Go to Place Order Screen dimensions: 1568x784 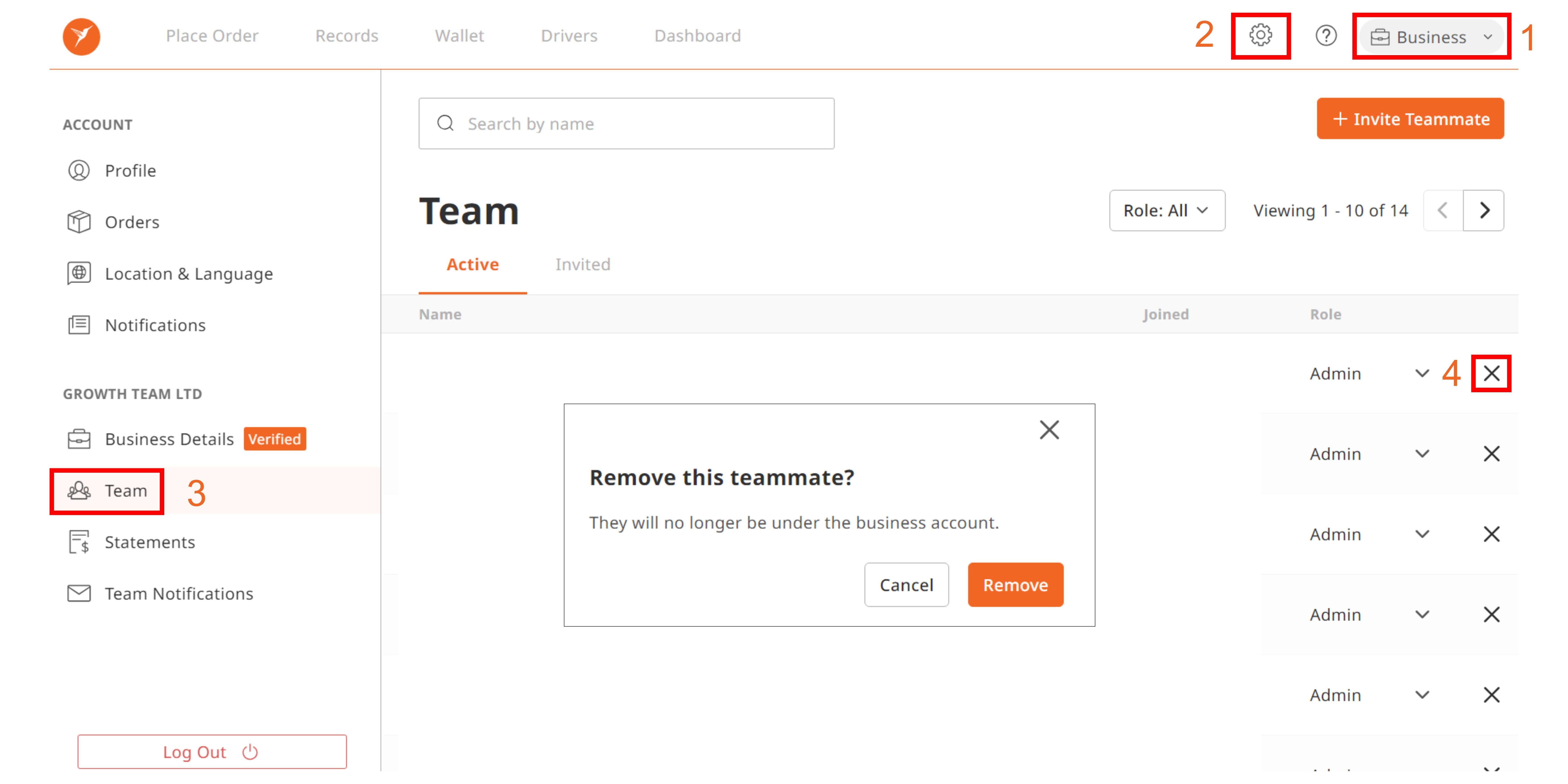pos(212,36)
